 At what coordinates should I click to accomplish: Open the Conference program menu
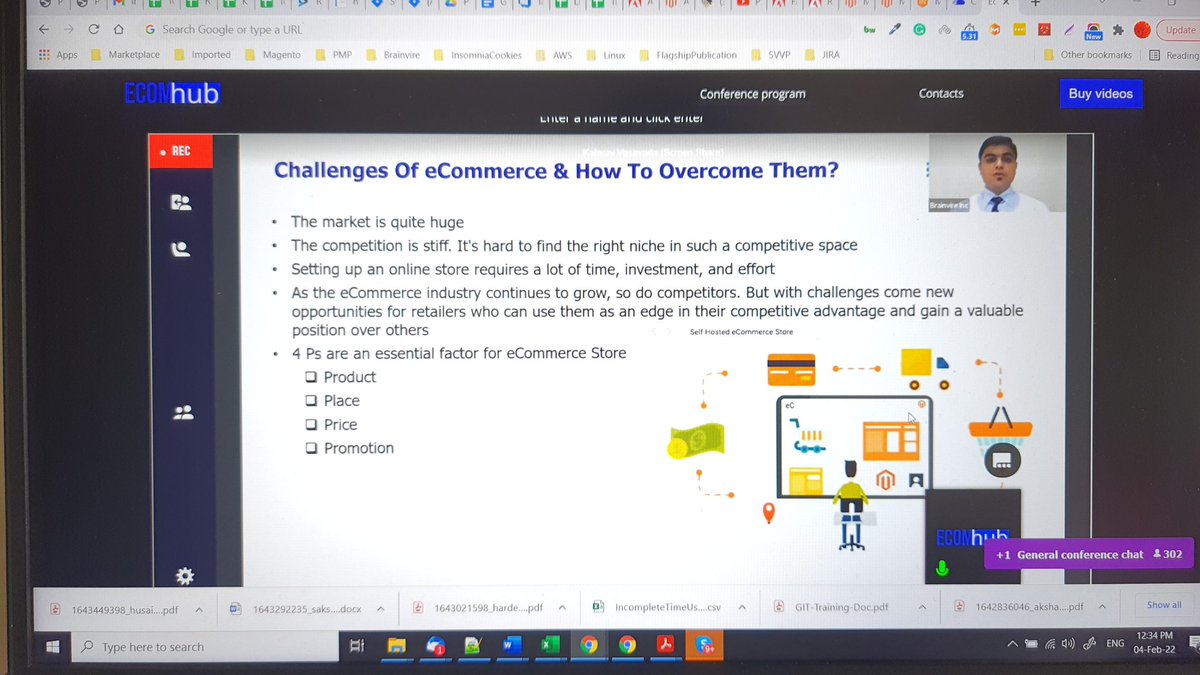(x=752, y=93)
